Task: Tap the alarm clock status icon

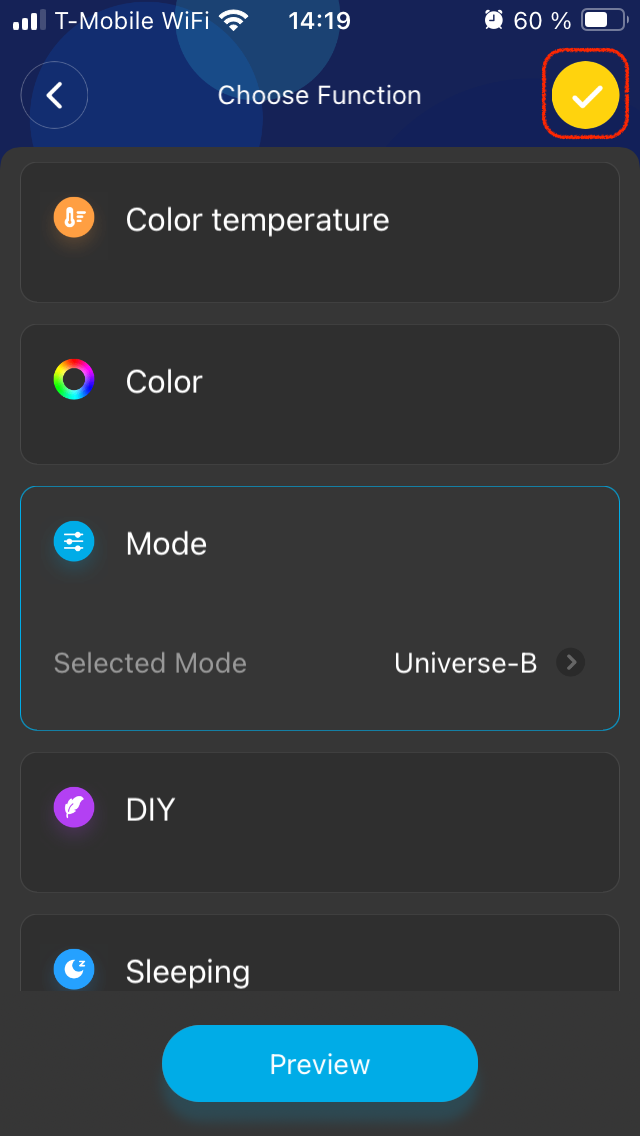Action: pos(493,20)
